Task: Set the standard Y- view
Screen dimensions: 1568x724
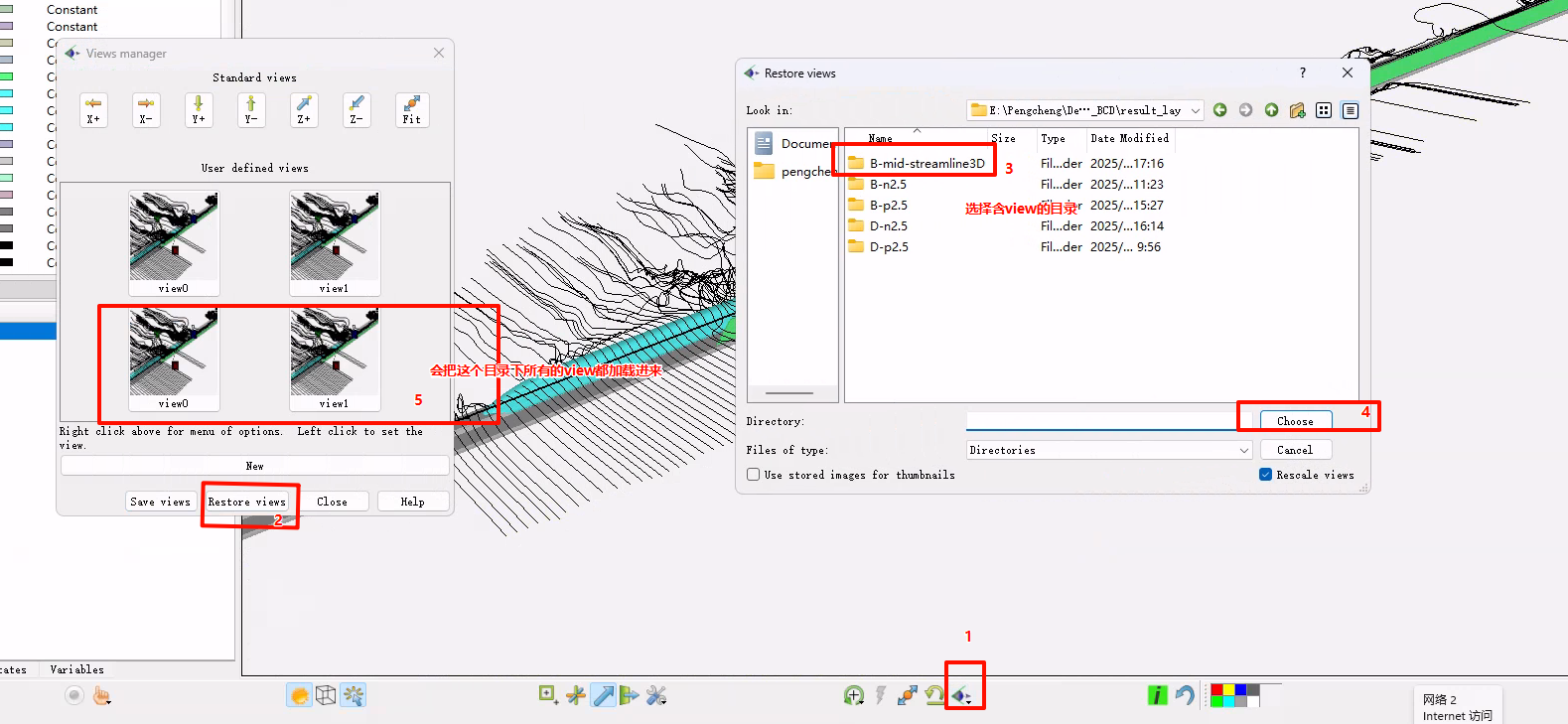Action: click(x=251, y=109)
